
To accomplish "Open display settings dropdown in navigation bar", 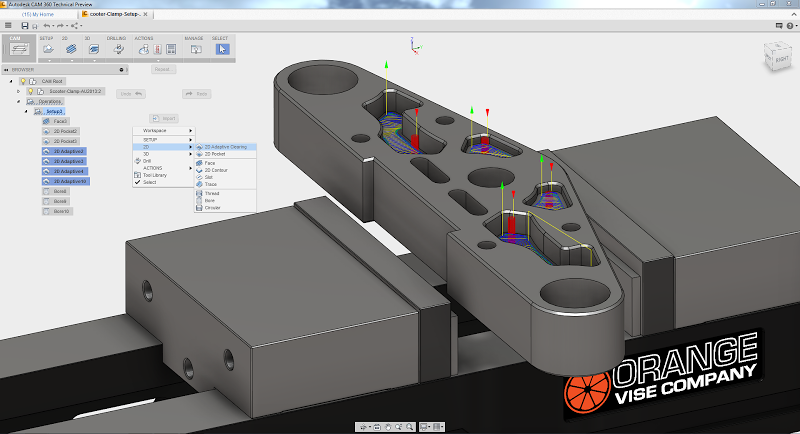I will click(427, 427).
